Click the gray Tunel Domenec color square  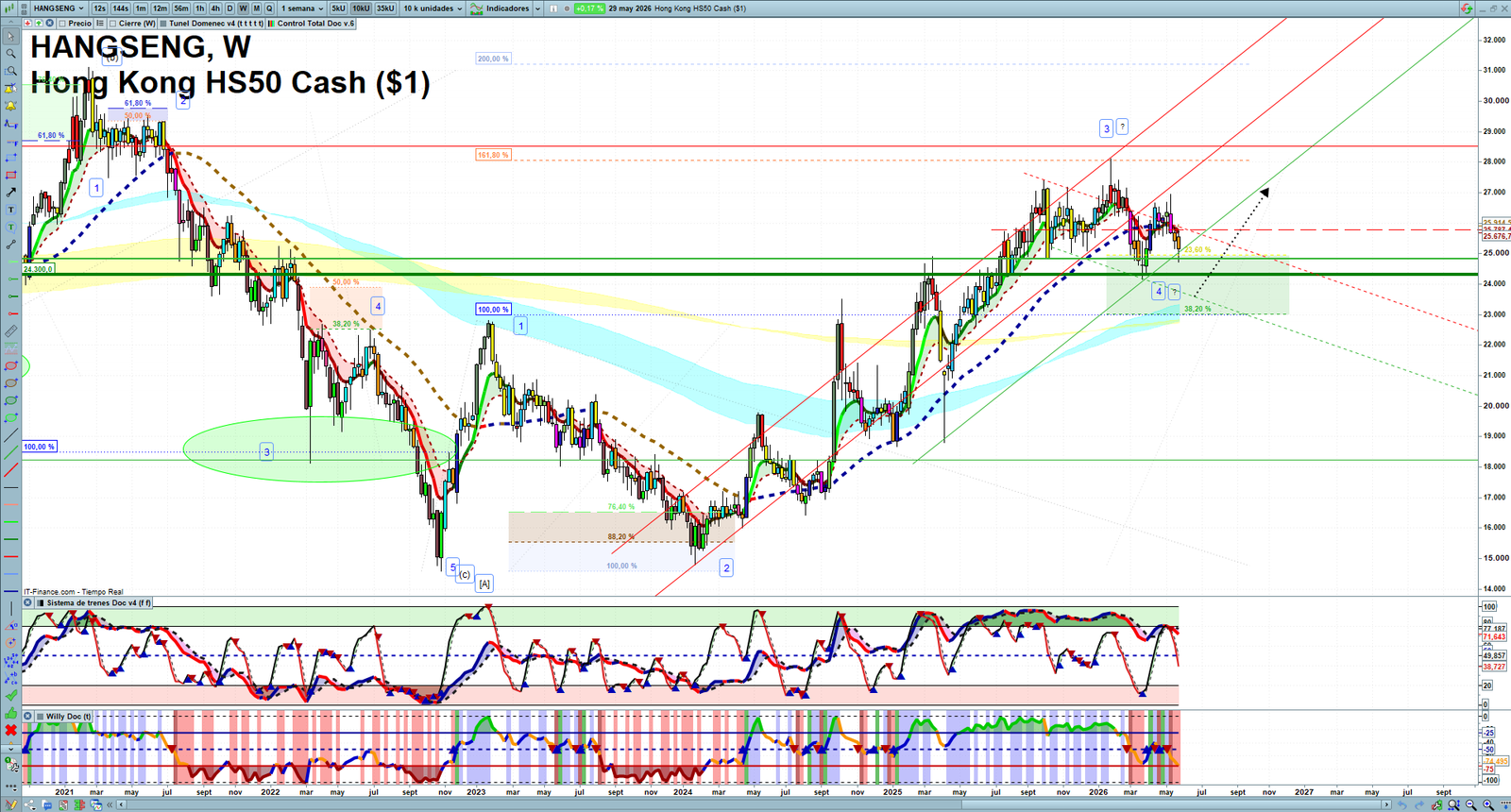coord(163,23)
